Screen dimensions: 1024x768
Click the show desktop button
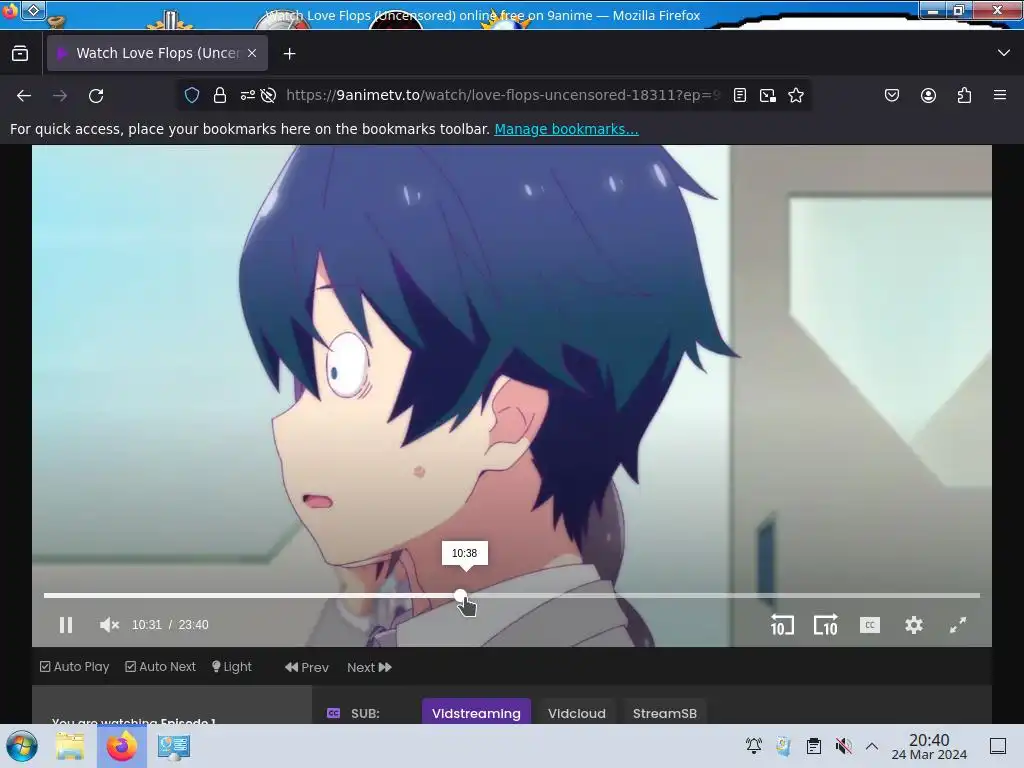[998, 746]
